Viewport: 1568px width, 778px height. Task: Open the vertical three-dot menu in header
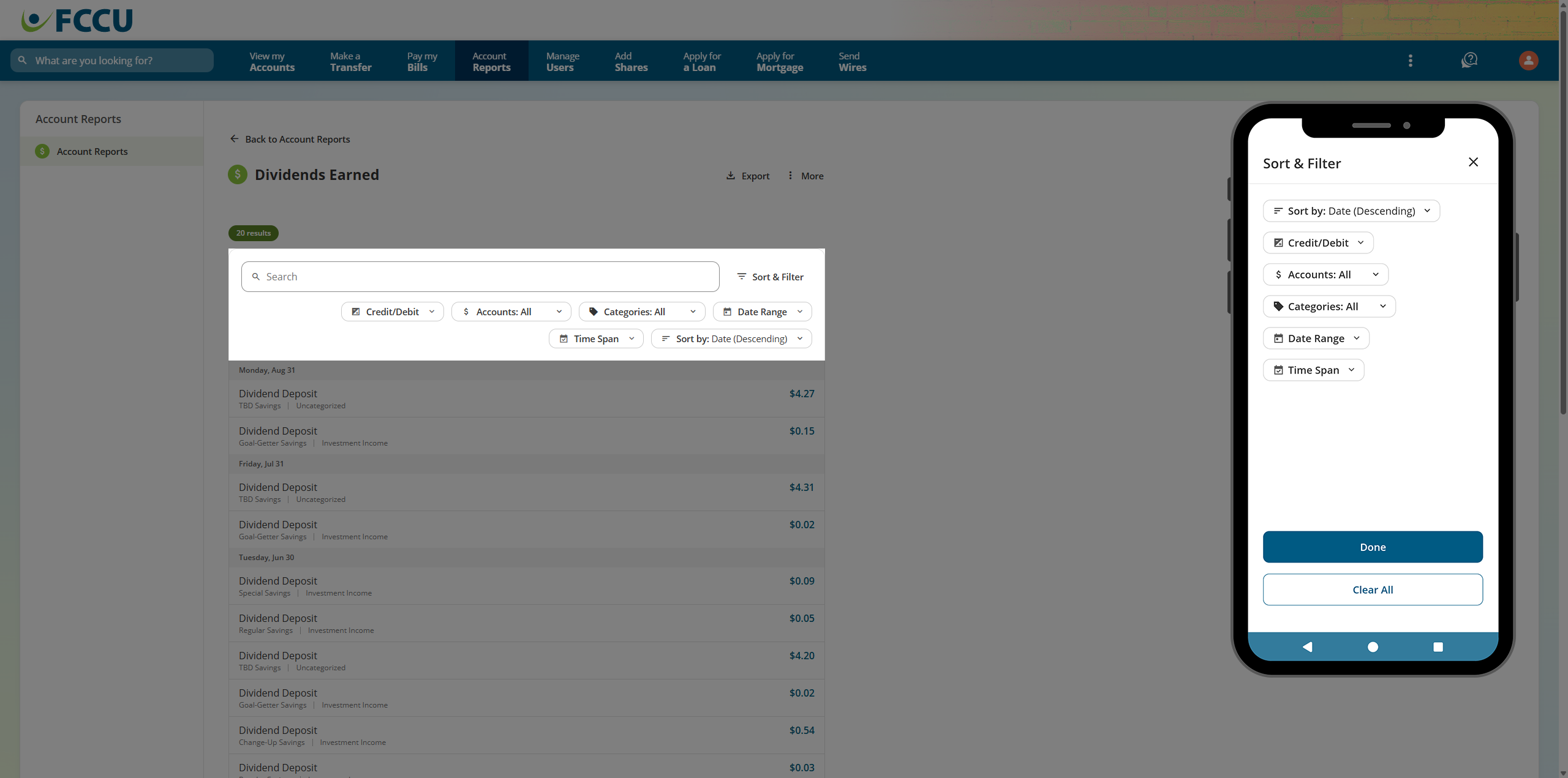coord(1411,61)
